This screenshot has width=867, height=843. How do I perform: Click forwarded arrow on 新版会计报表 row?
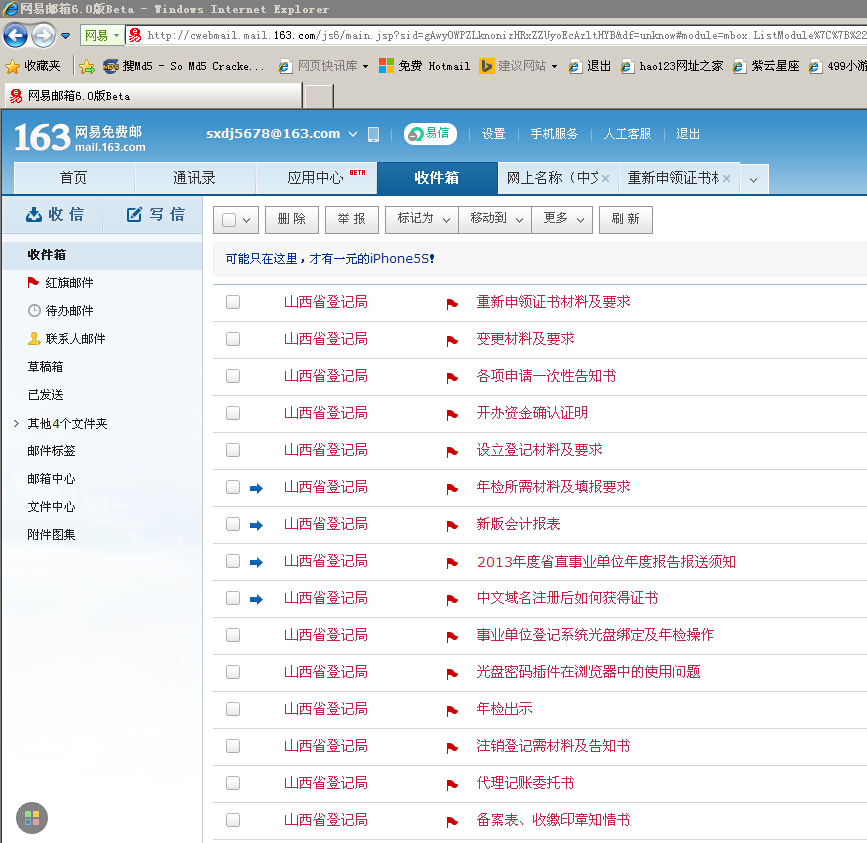pos(256,525)
